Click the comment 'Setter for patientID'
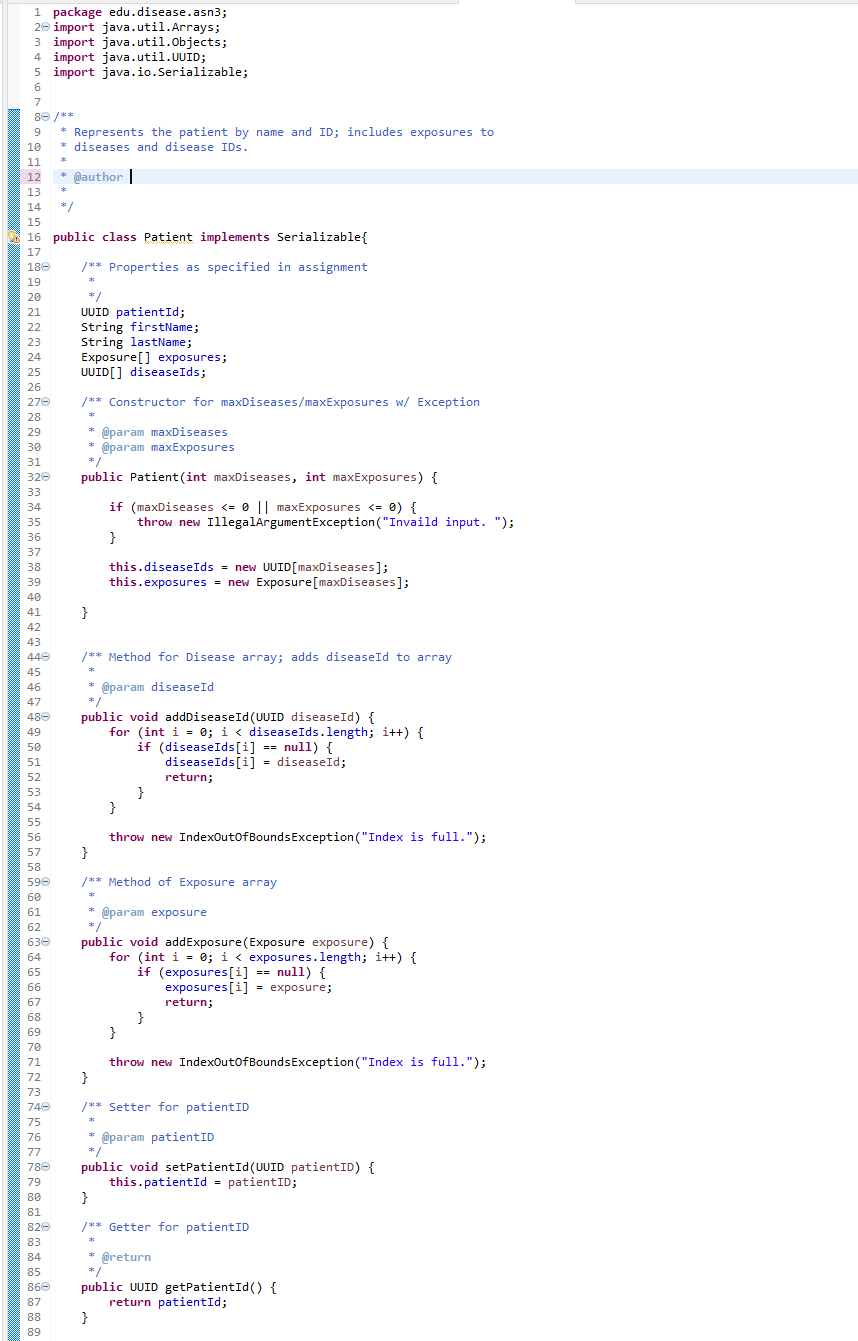The width and height of the screenshot is (858, 1341). (179, 1107)
